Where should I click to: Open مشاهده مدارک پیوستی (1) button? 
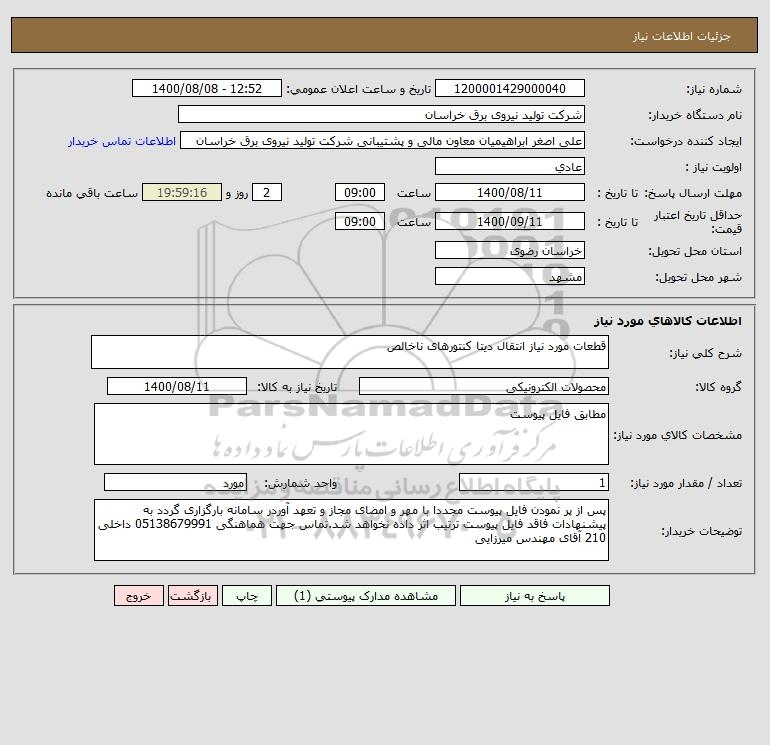(x=366, y=596)
